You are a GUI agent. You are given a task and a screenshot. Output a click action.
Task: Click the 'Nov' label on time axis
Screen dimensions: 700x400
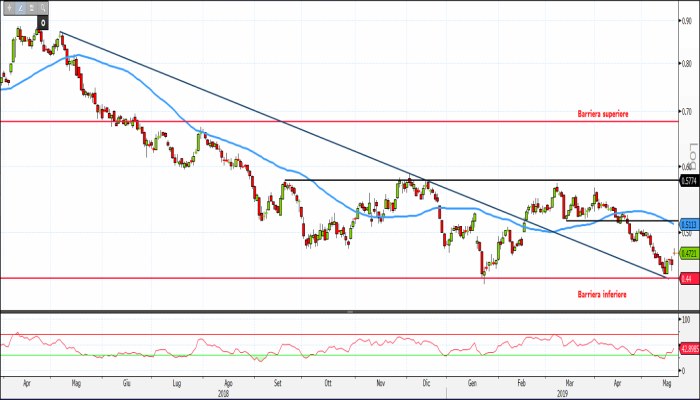(x=379, y=382)
